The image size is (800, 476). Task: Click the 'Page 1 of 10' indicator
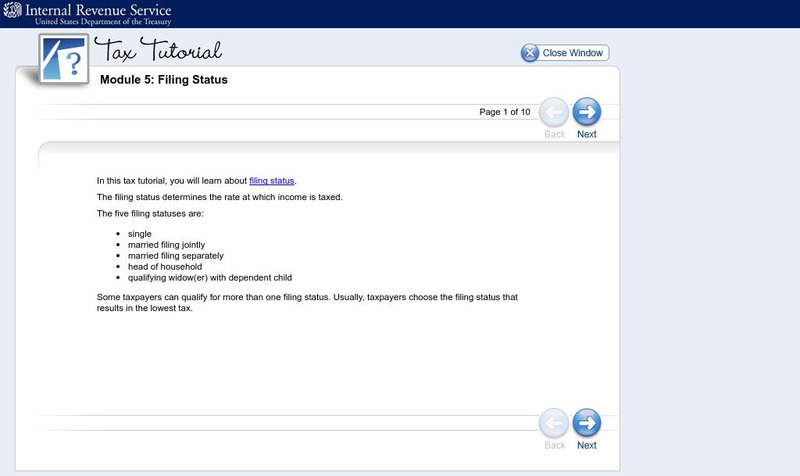(x=505, y=112)
